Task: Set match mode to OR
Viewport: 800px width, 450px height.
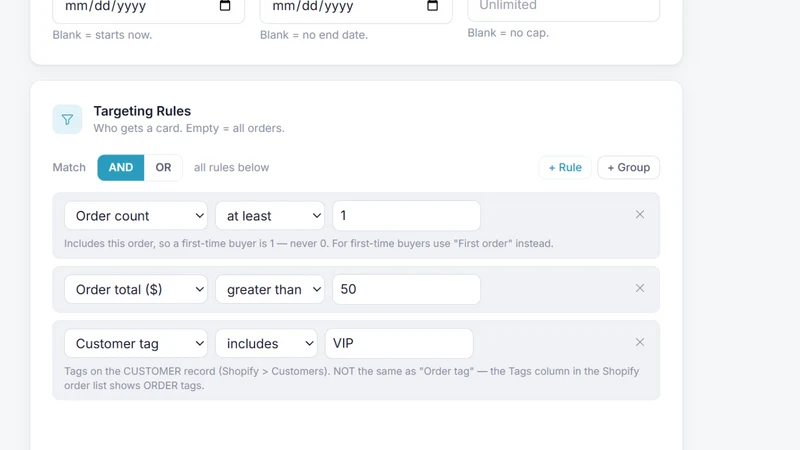Action: tap(163, 167)
